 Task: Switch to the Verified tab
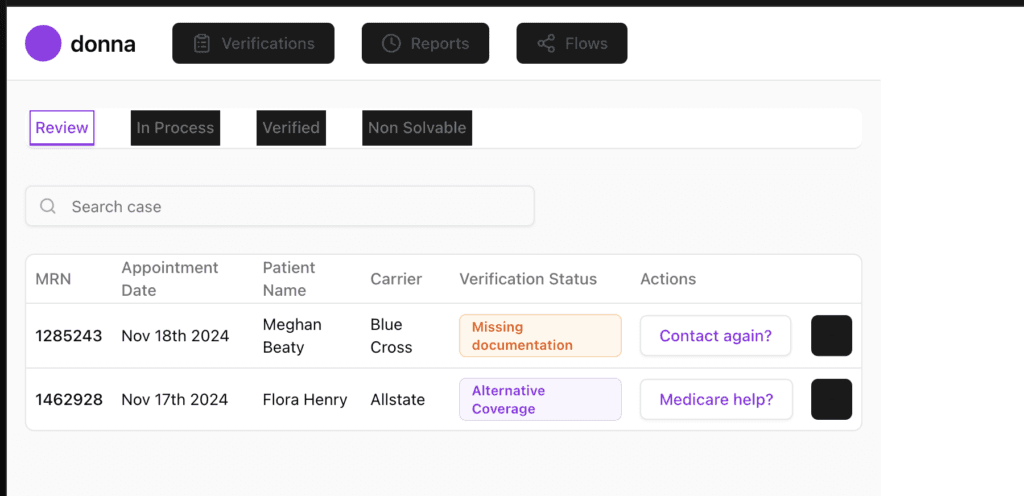[291, 128]
